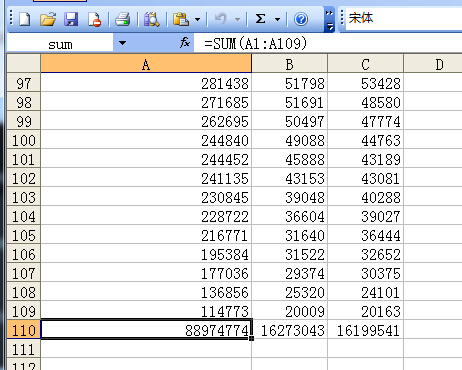Select total cell 16199541

(365, 330)
